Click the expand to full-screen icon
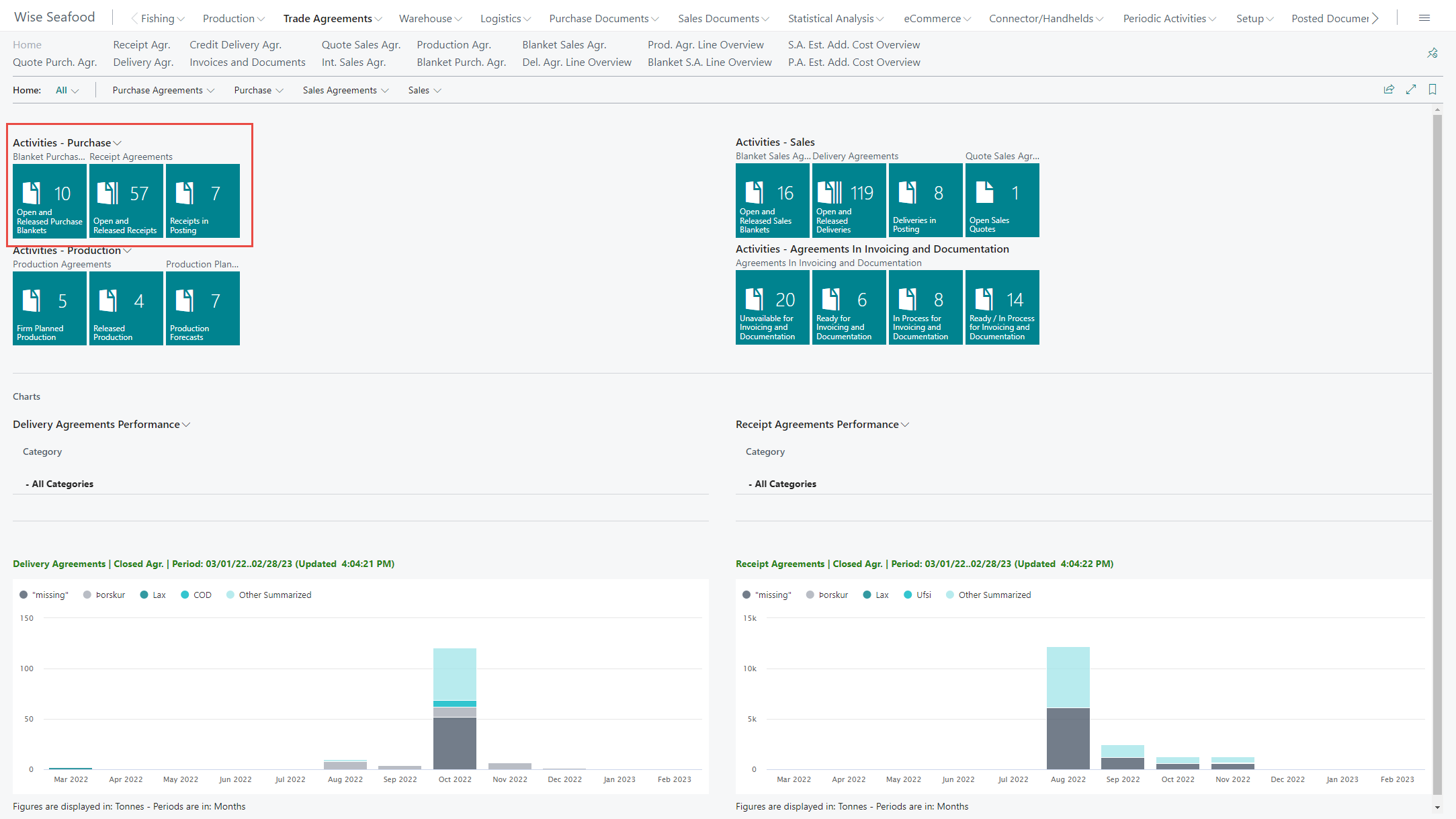Screen dimensions: 1456x819 click(x=1411, y=89)
